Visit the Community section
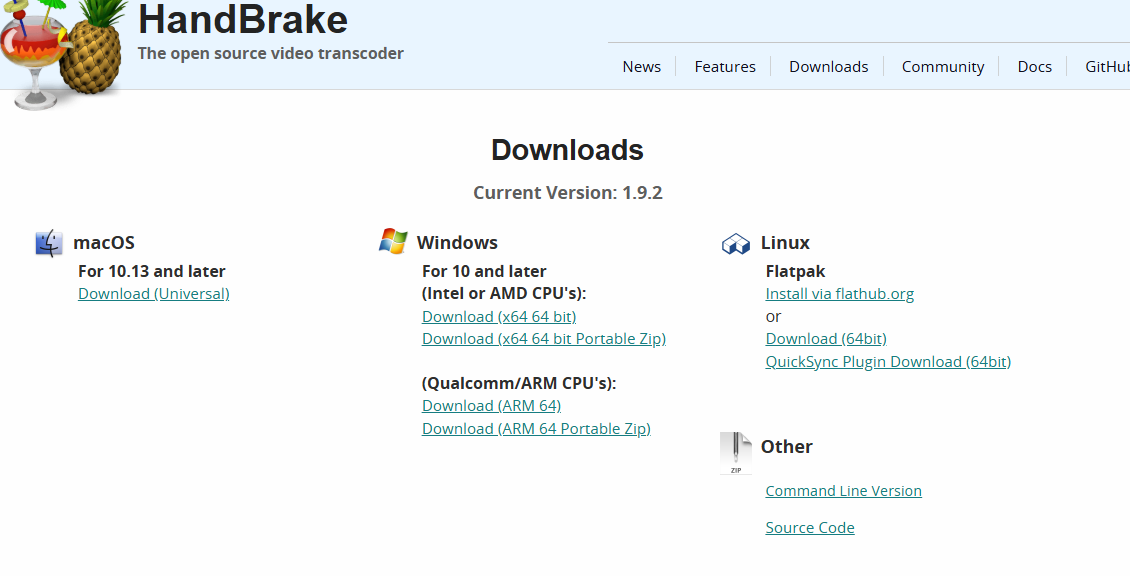Image resolution: width=1130 pixels, height=576 pixels. pyautogui.click(x=943, y=66)
